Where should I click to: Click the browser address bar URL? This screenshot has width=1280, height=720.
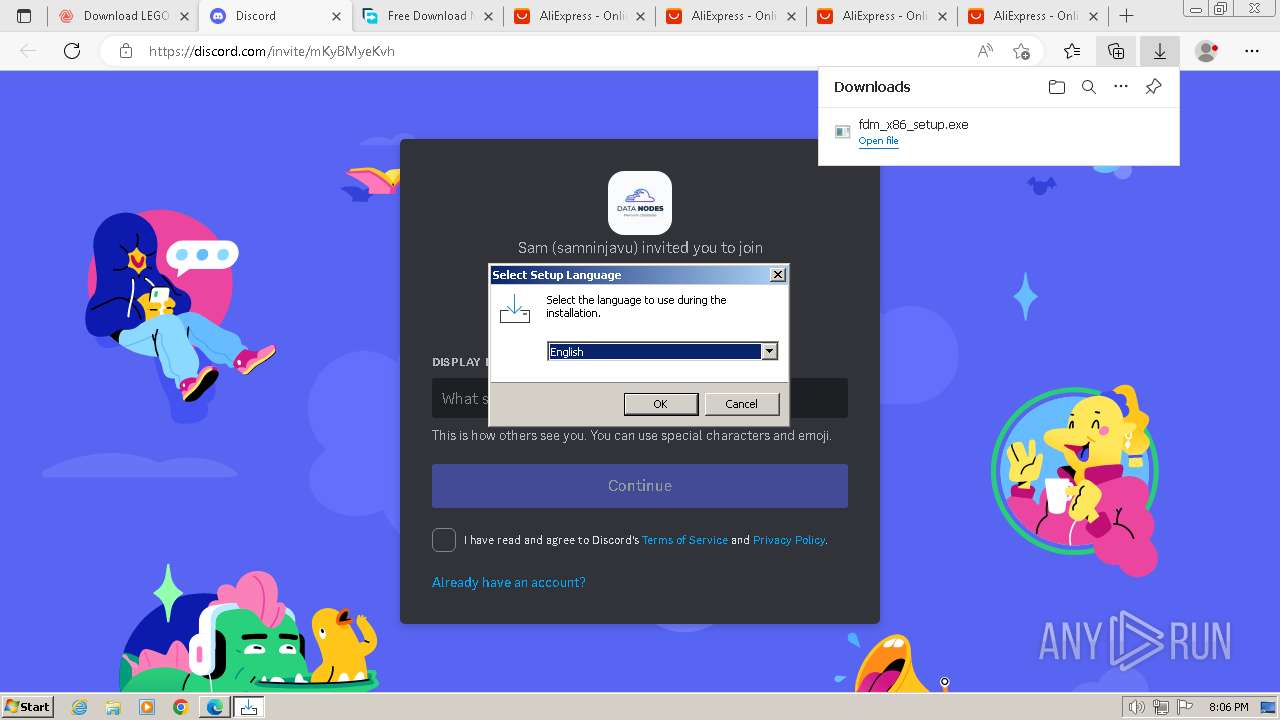click(x=272, y=51)
